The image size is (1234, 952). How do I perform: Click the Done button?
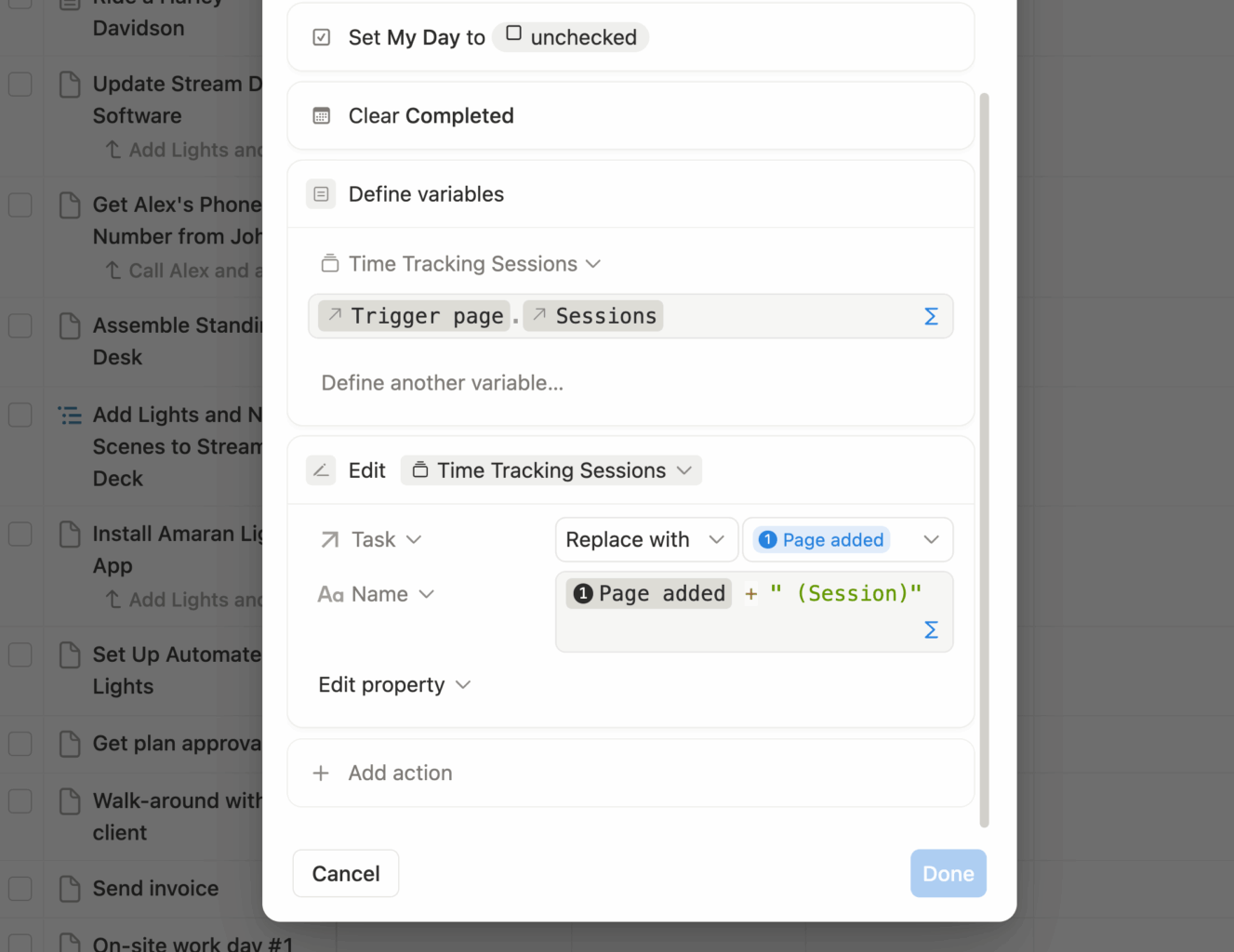[948, 873]
